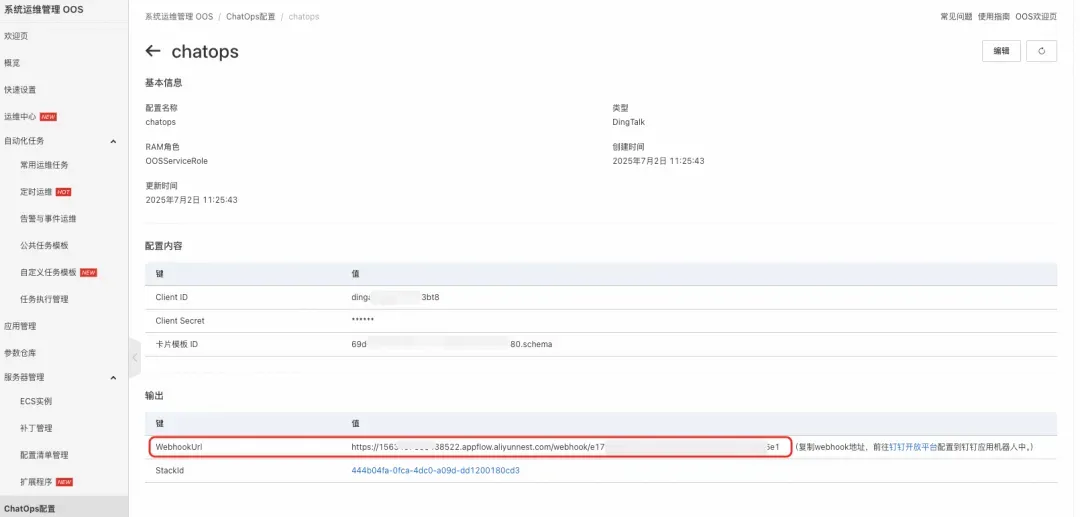Open 常见问题 in the top bar
Screen dimensions: 1080x517
click(x=956, y=17)
